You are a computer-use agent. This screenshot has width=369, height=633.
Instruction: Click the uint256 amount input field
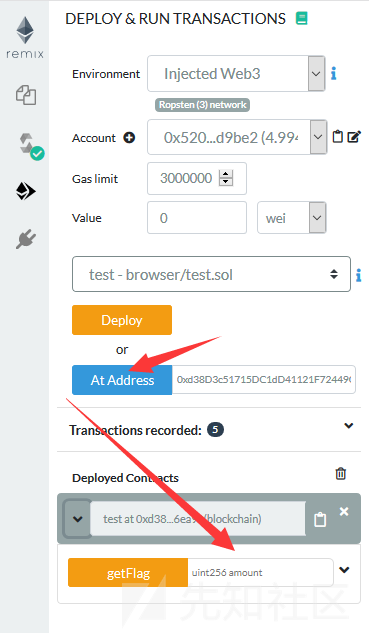[260, 572]
